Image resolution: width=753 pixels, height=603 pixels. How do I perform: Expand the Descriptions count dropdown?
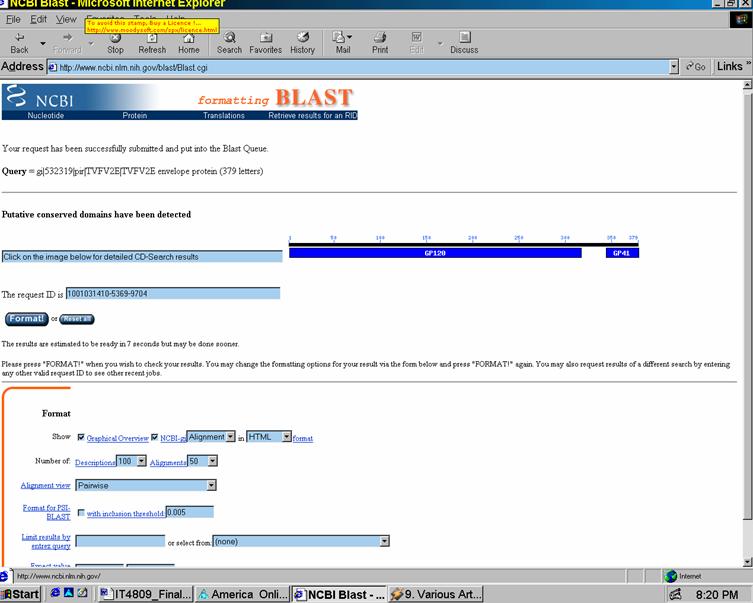141,461
